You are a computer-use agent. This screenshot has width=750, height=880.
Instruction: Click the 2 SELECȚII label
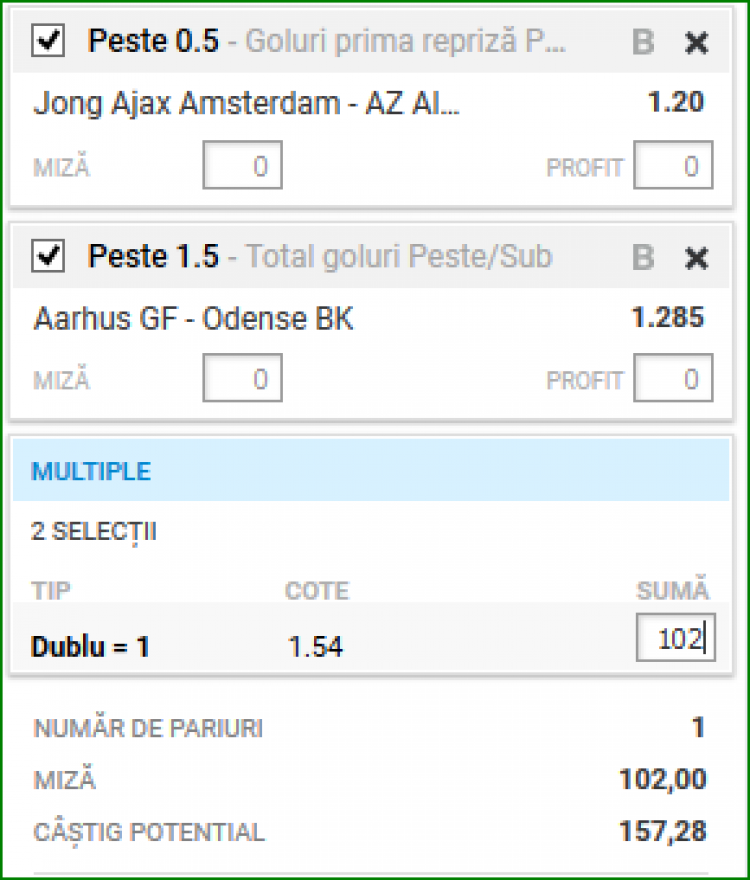tap(94, 532)
